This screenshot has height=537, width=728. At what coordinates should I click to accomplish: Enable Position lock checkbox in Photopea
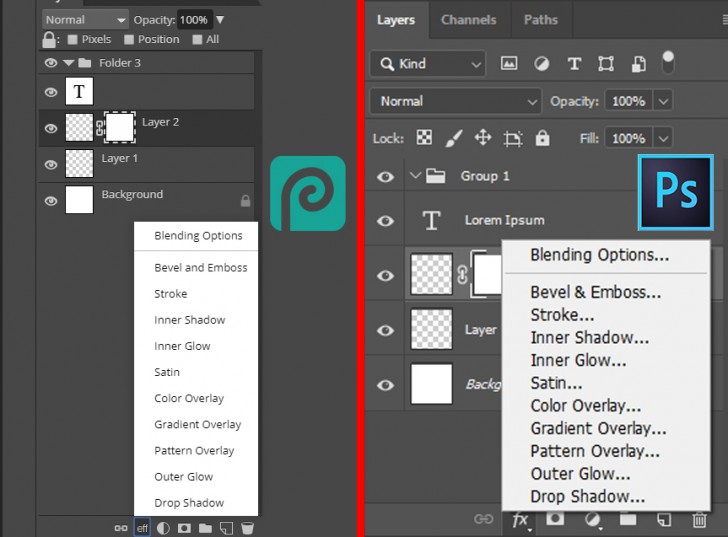[129, 39]
